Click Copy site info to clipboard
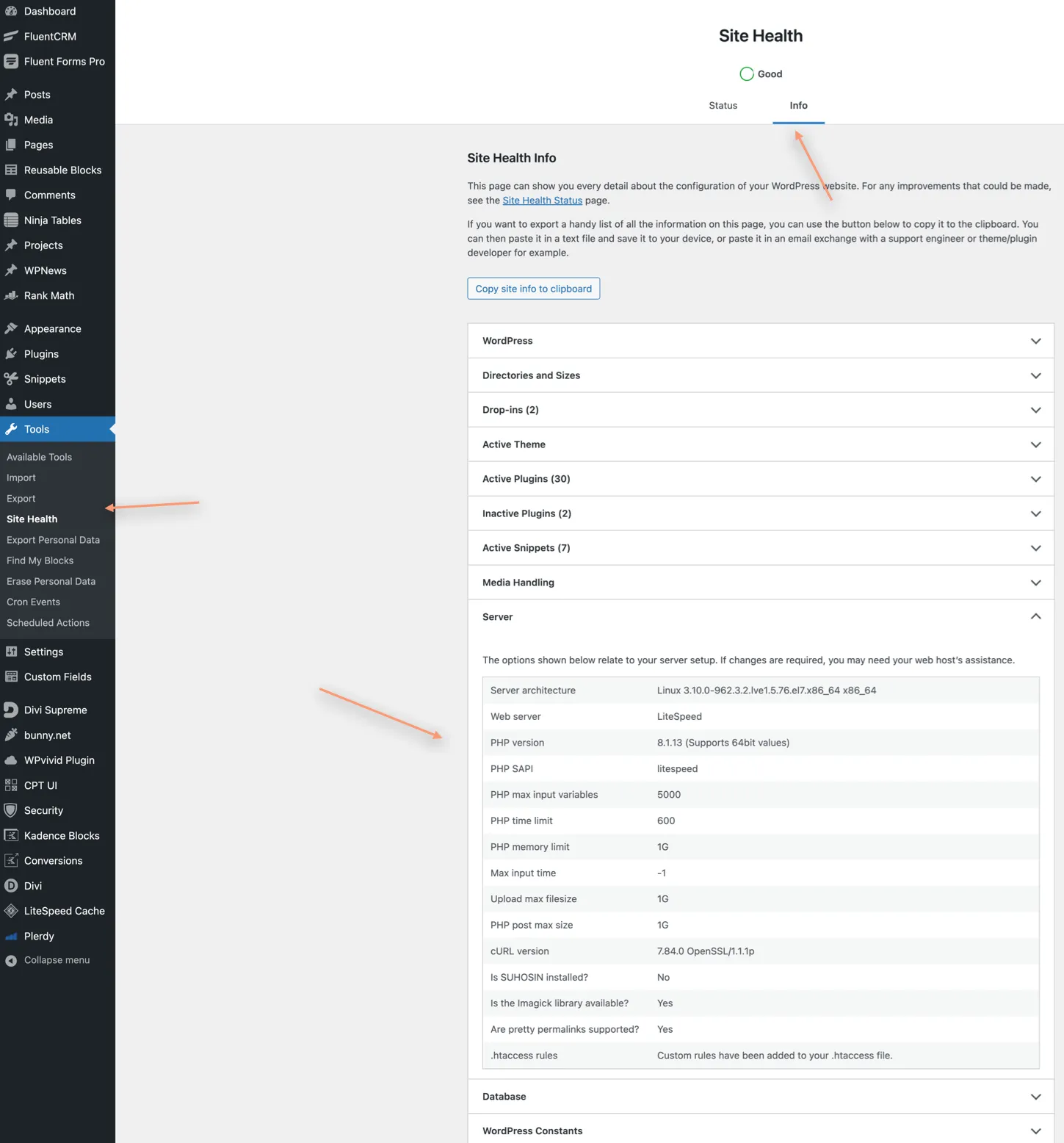This screenshot has height=1143, width=1064. point(533,288)
